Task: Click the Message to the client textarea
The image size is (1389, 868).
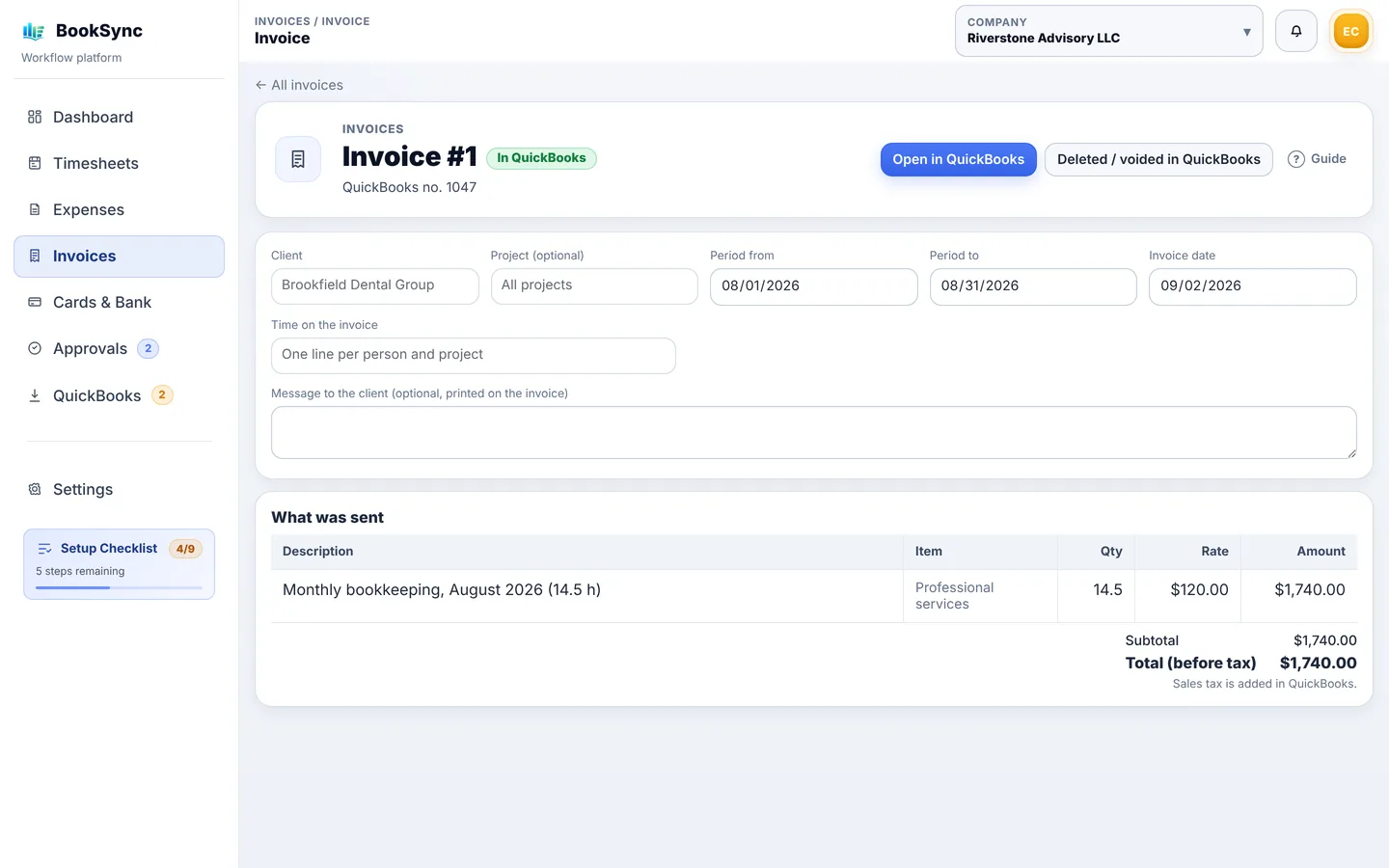Action: pos(814,432)
